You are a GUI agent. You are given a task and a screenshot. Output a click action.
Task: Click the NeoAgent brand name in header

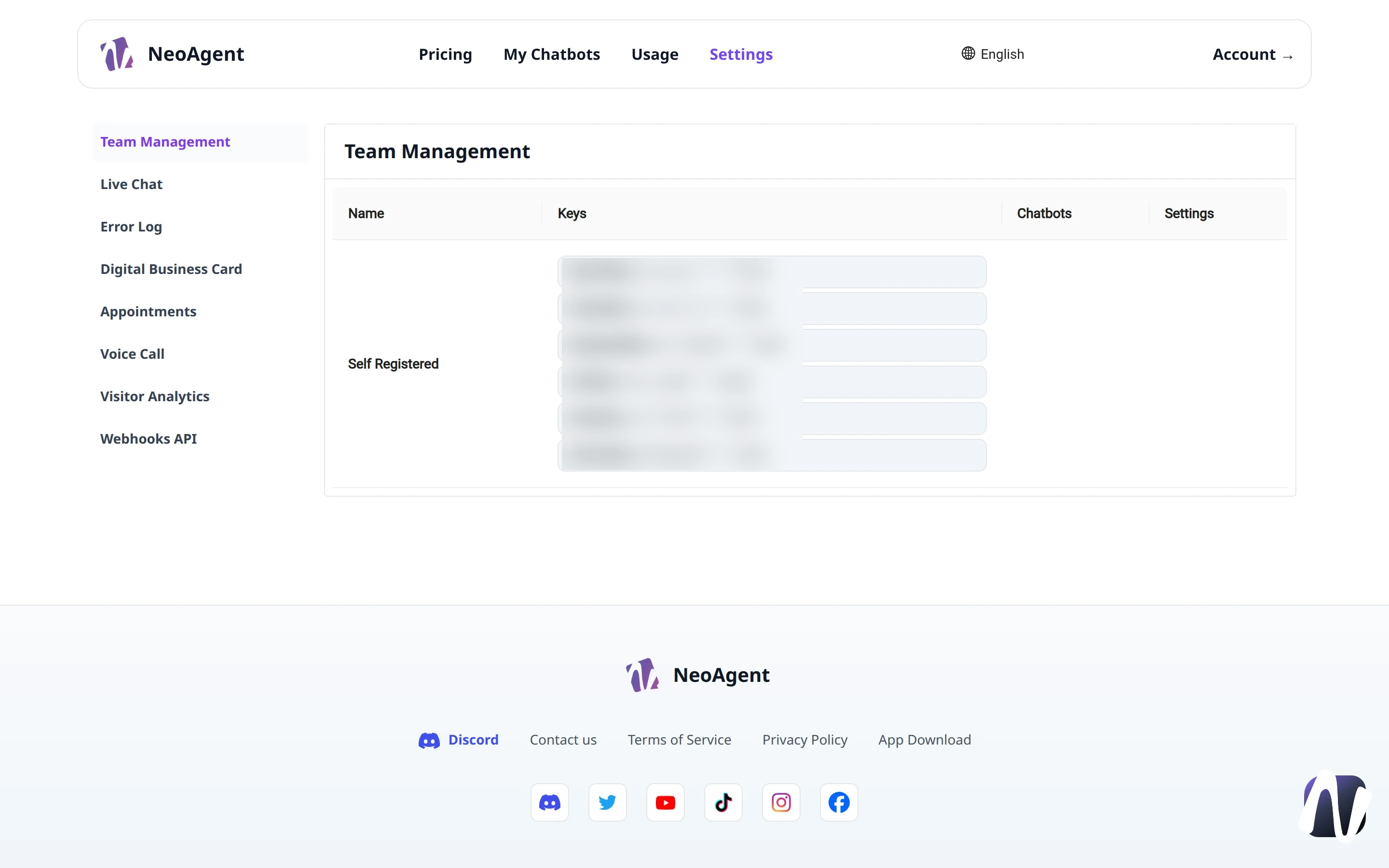pyautogui.click(x=196, y=54)
